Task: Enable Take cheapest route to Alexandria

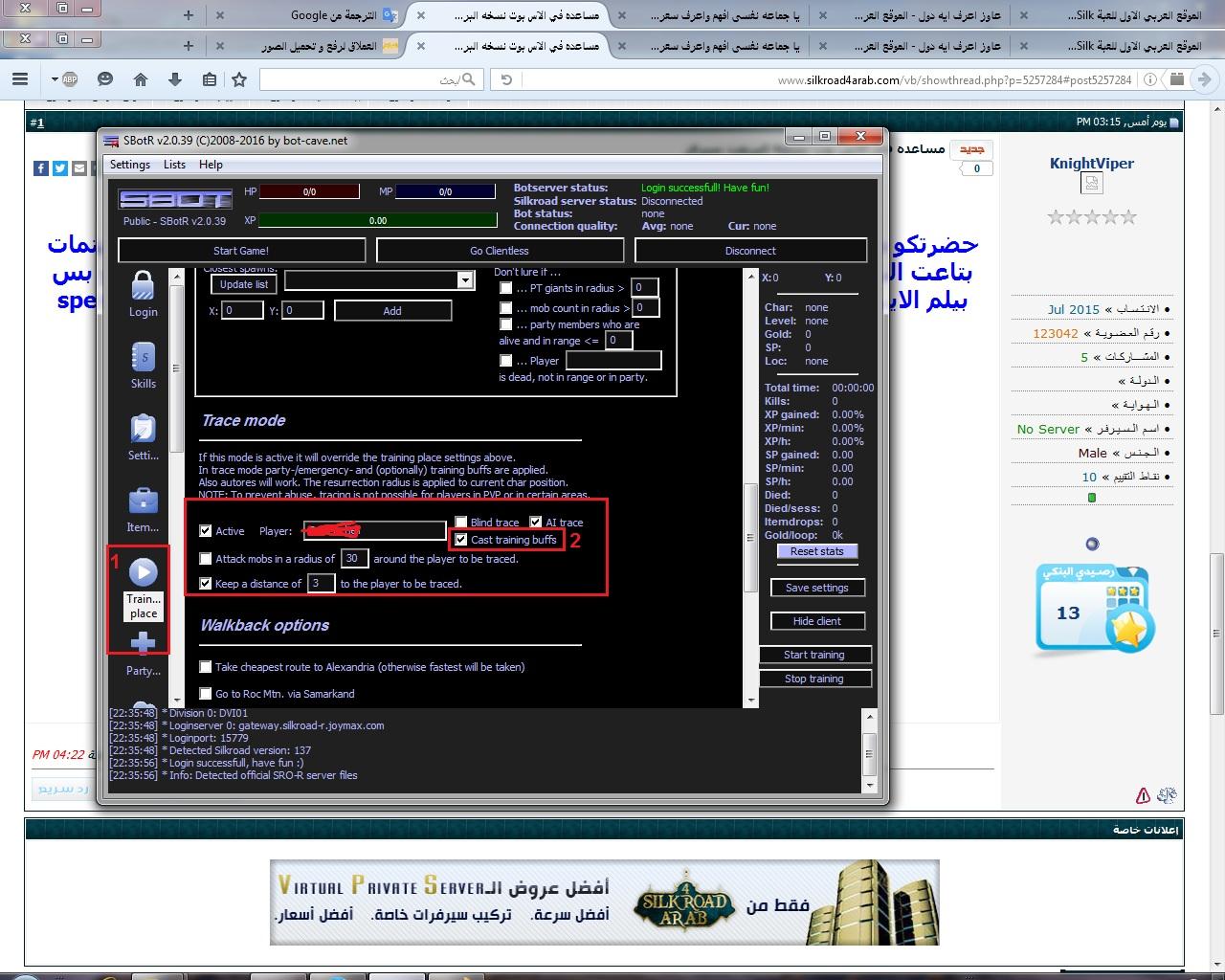Action: 206,667
